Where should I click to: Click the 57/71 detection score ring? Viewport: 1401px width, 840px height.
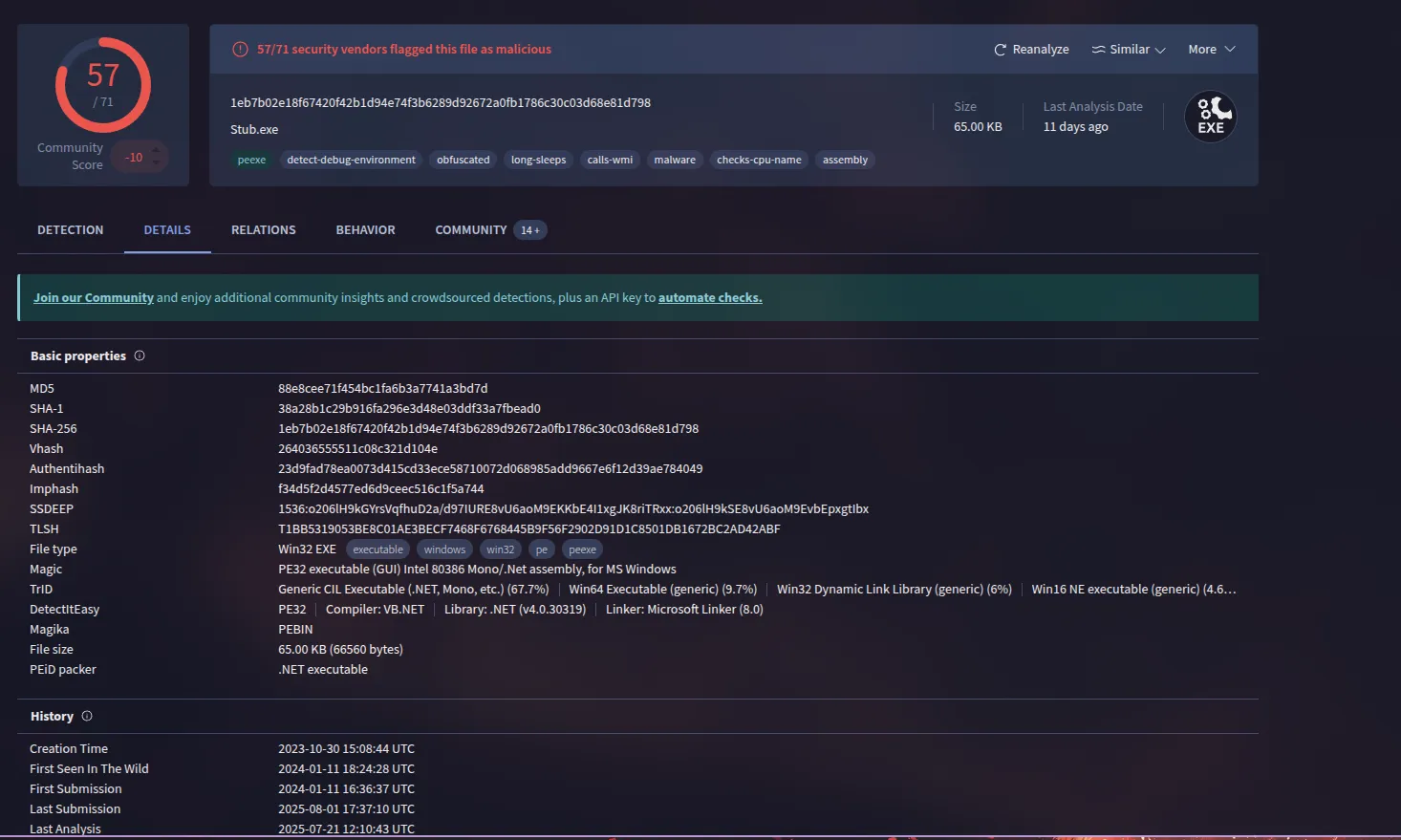[x=103, y=85]
